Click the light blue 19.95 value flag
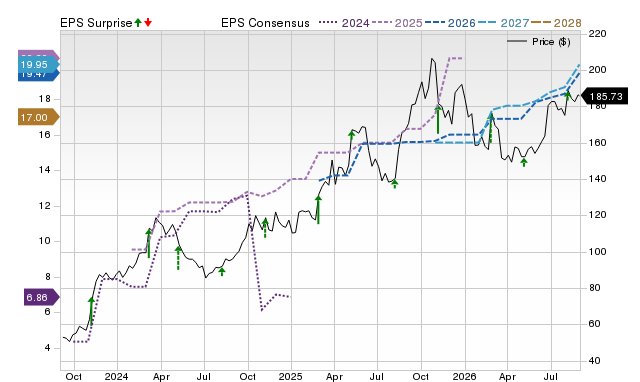This screenshot has width=640, height=382. pos(39,64)
